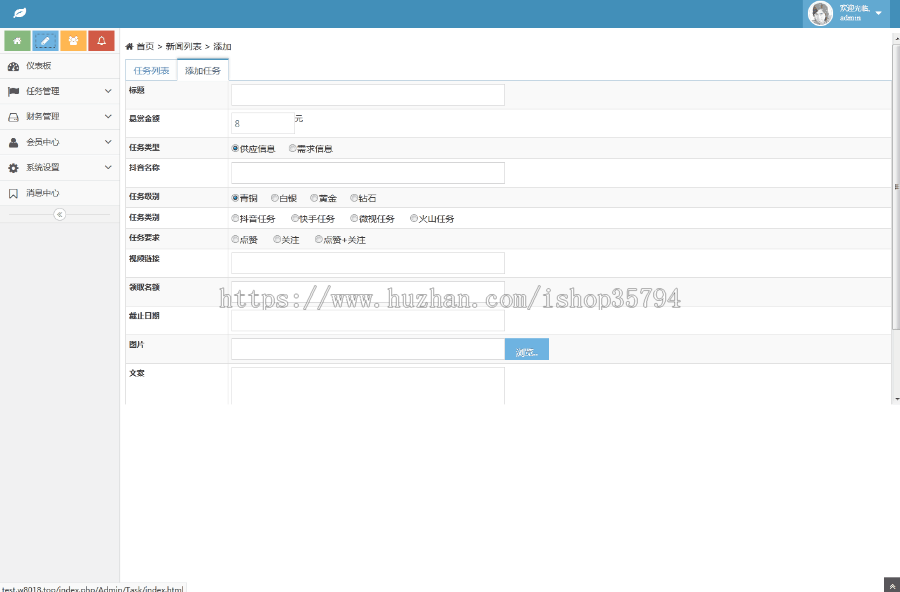
Task: Switch to the 任务列表 tab
Action: coord(152,71)
